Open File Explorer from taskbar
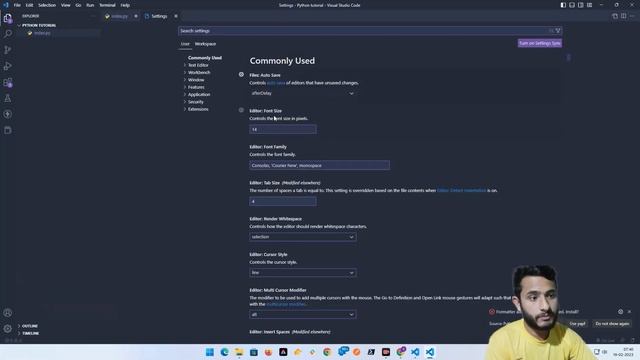The height and width of the screenshot is (360, 640). pyautogui.click(x=239, y=352)
